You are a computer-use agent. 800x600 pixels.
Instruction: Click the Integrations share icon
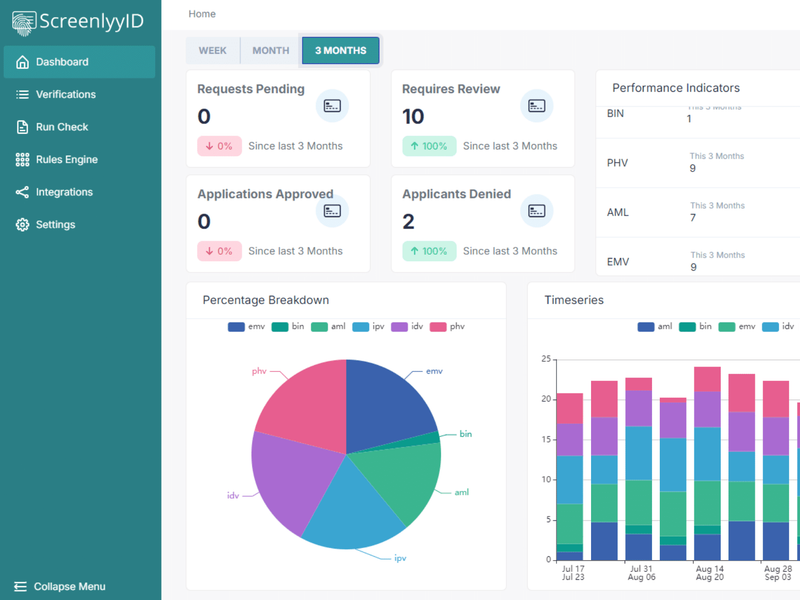click(22, 192)
